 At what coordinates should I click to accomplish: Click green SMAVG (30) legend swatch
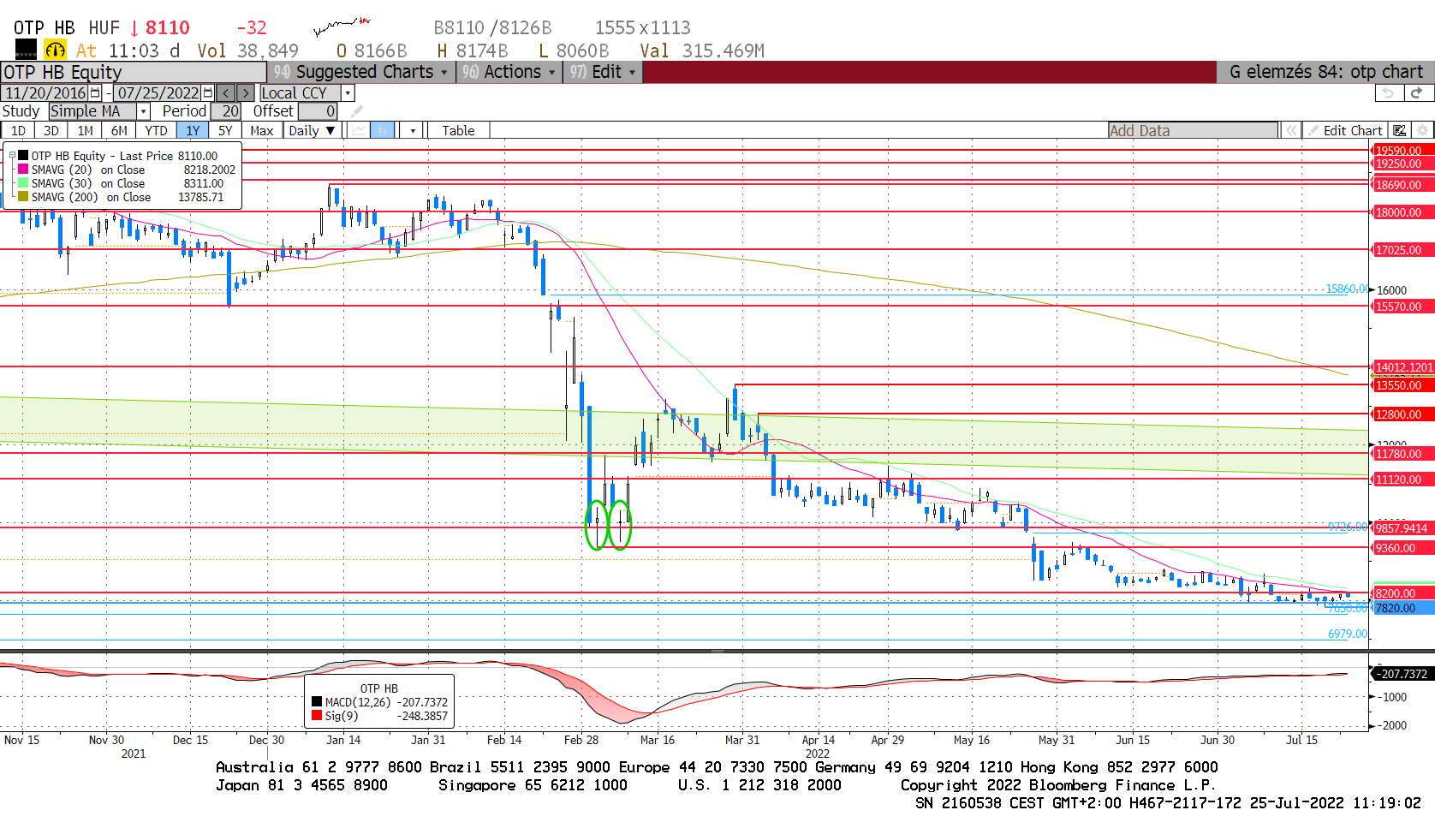point(23,183)
